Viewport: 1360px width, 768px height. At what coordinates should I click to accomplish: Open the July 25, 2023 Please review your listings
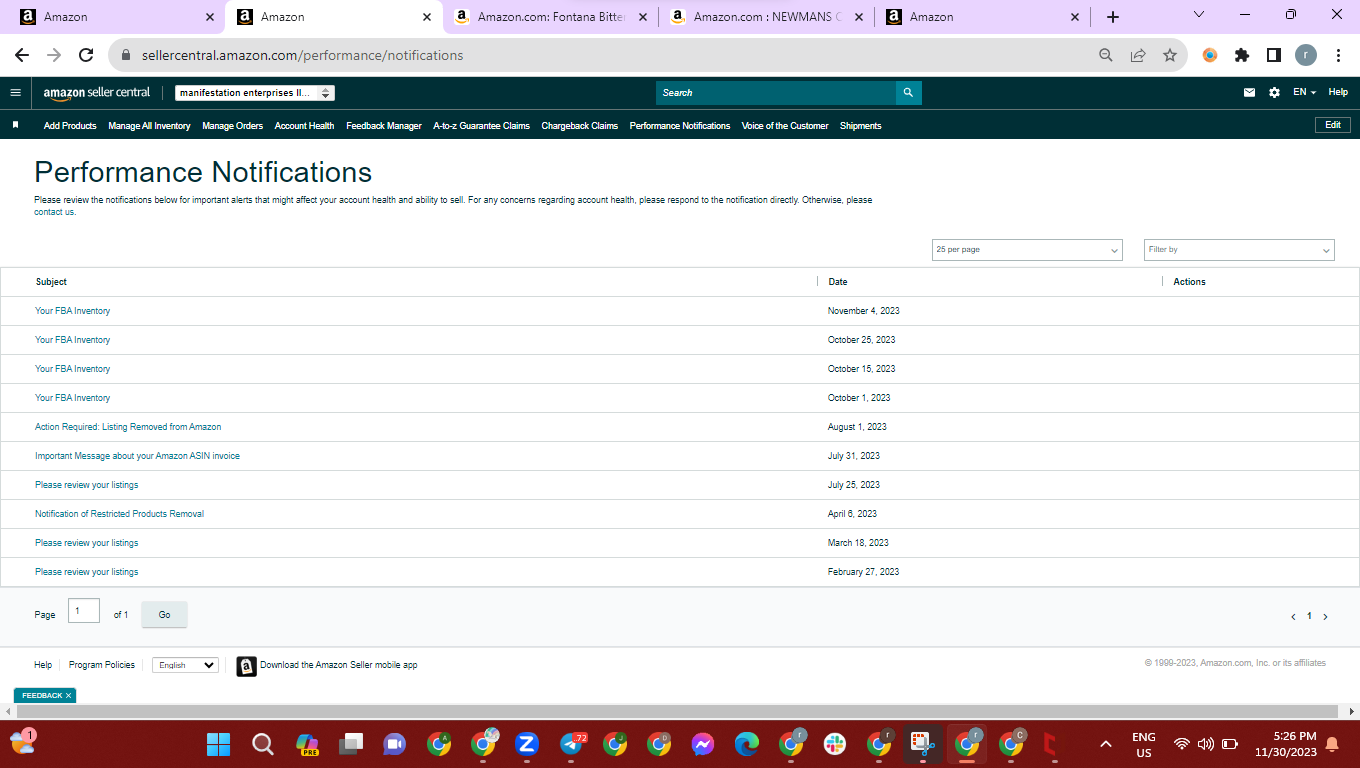point(87,485)
